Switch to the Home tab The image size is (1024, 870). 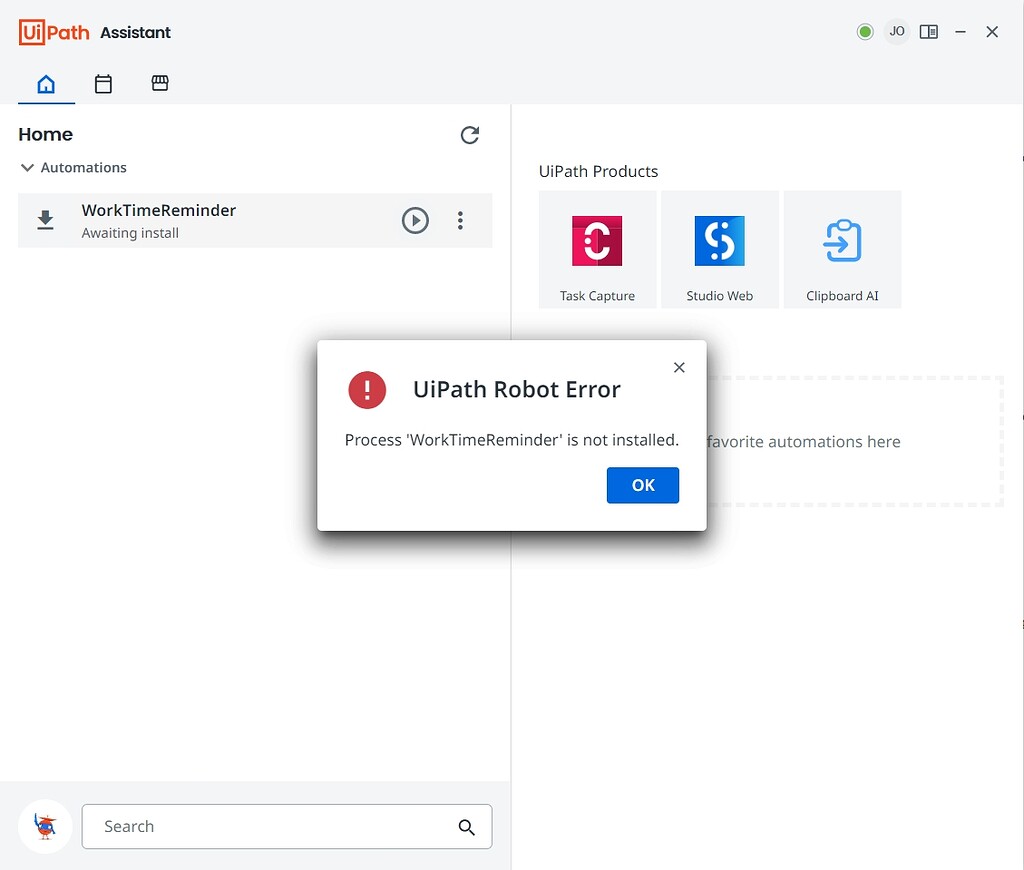point(46,84)
